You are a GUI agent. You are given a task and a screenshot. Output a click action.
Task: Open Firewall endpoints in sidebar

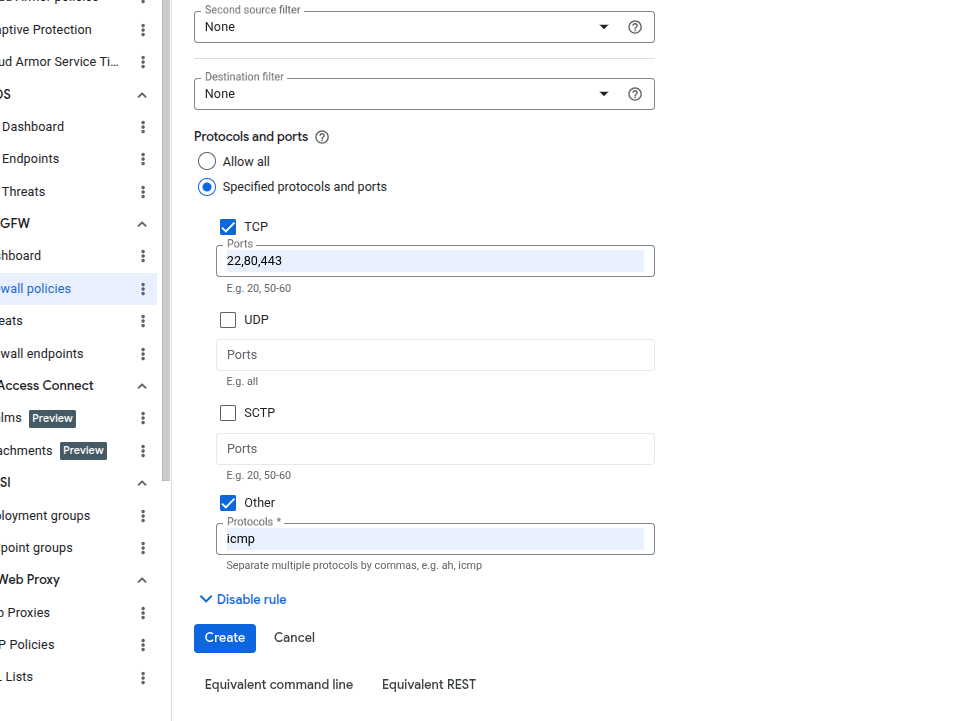[42, 354]
